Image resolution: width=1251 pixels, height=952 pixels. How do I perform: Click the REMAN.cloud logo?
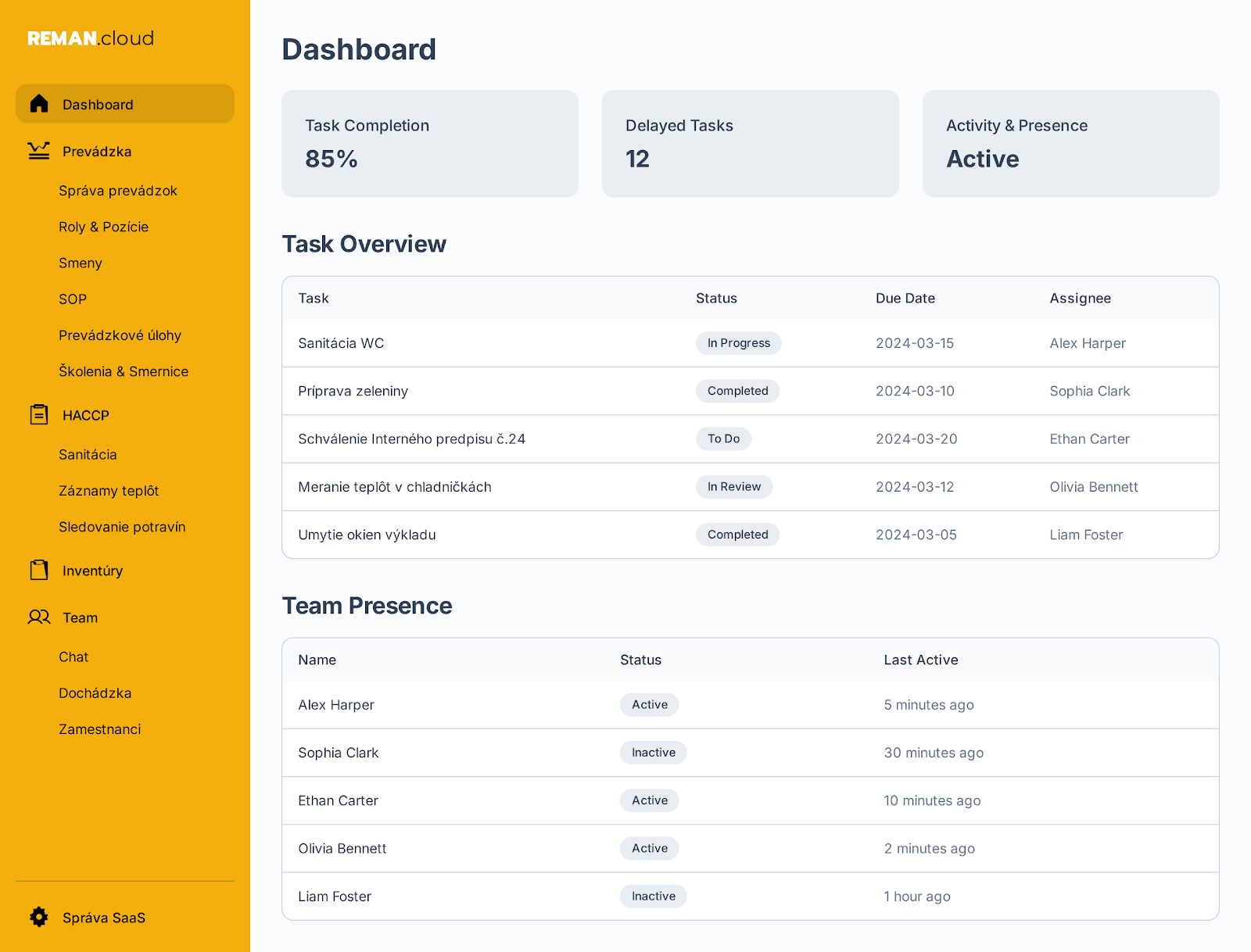(90, 38)
